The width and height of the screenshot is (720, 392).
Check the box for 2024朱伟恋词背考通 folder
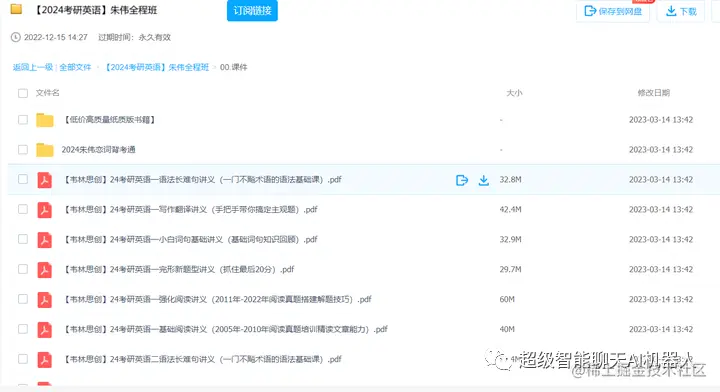23,149
